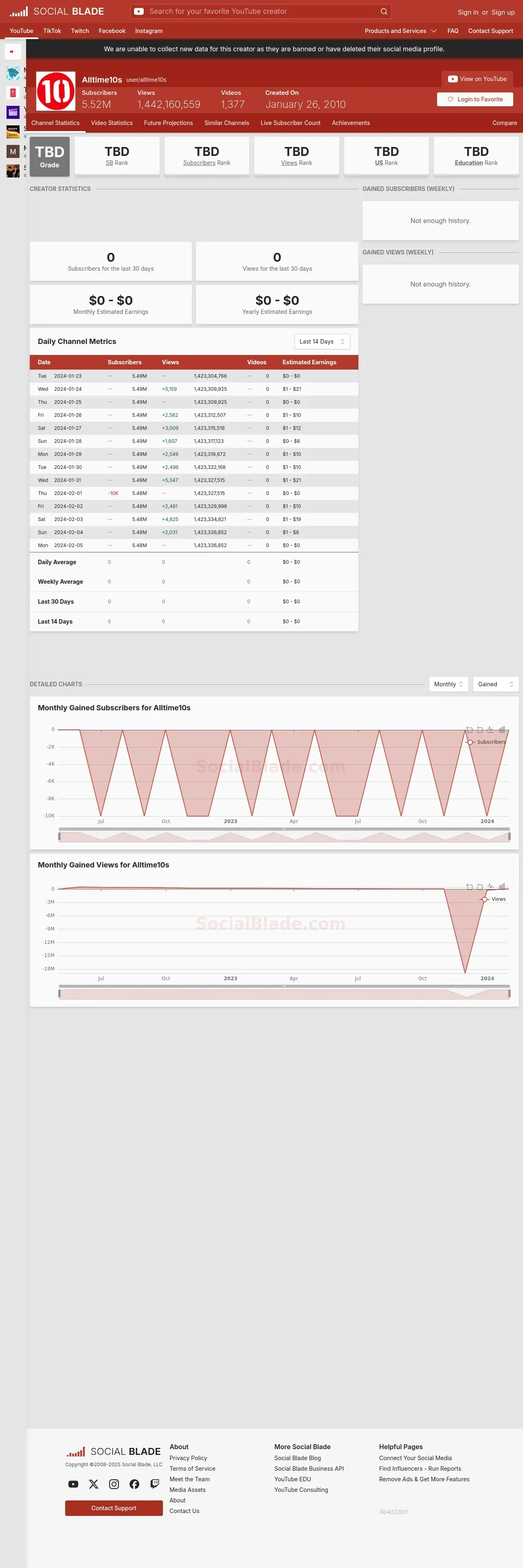523x1568 pixels.
Task: Open the Sony channel avatar in the sidebar
Action: point(13,131)
